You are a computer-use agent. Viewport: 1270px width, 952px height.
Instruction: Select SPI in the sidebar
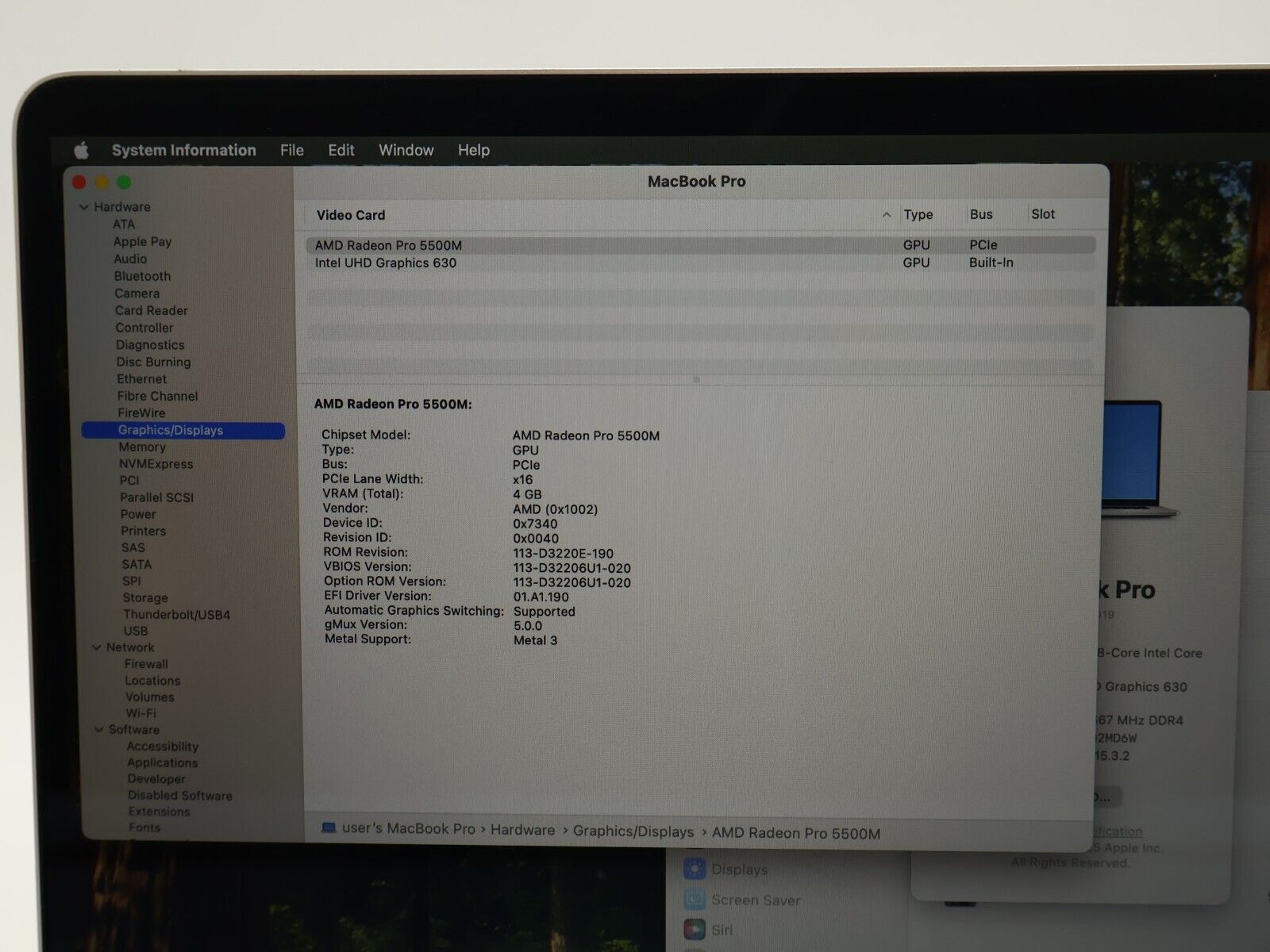tap(132, 581)
